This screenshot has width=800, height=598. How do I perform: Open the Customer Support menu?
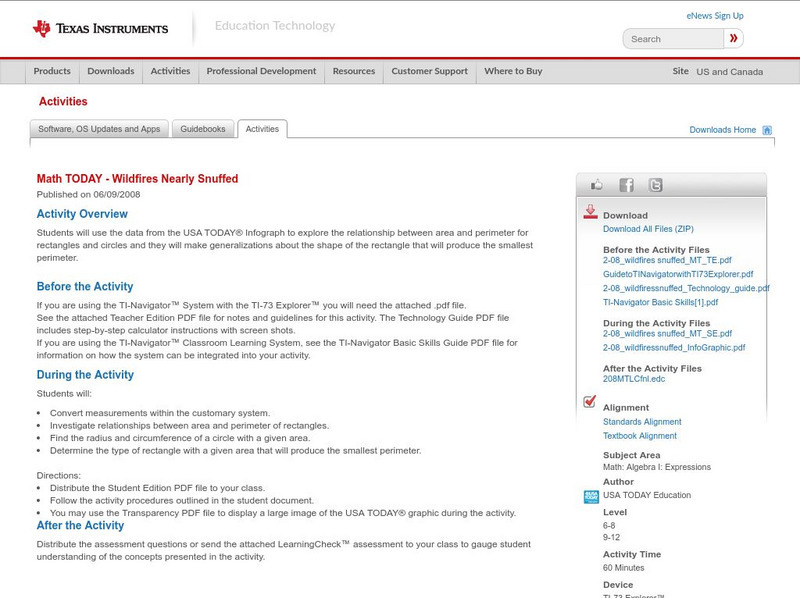[430, 71]
